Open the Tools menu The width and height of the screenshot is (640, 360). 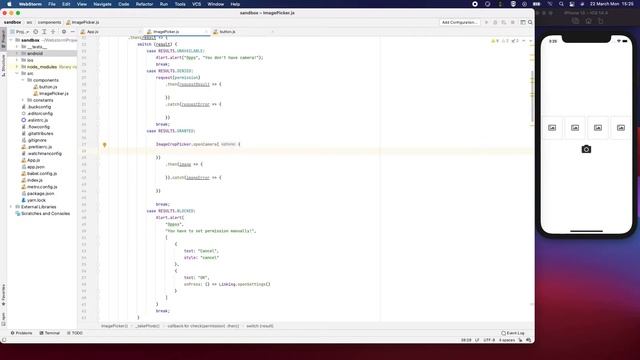click(x=180, y=4)
